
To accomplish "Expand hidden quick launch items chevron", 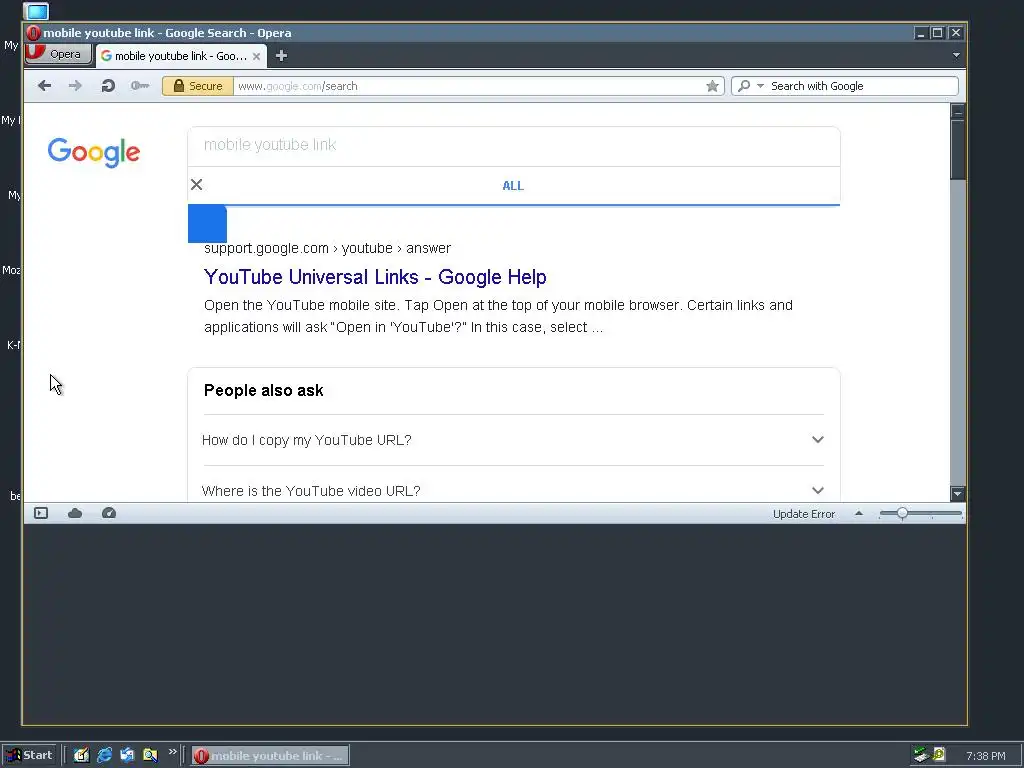I will (172, 752).
